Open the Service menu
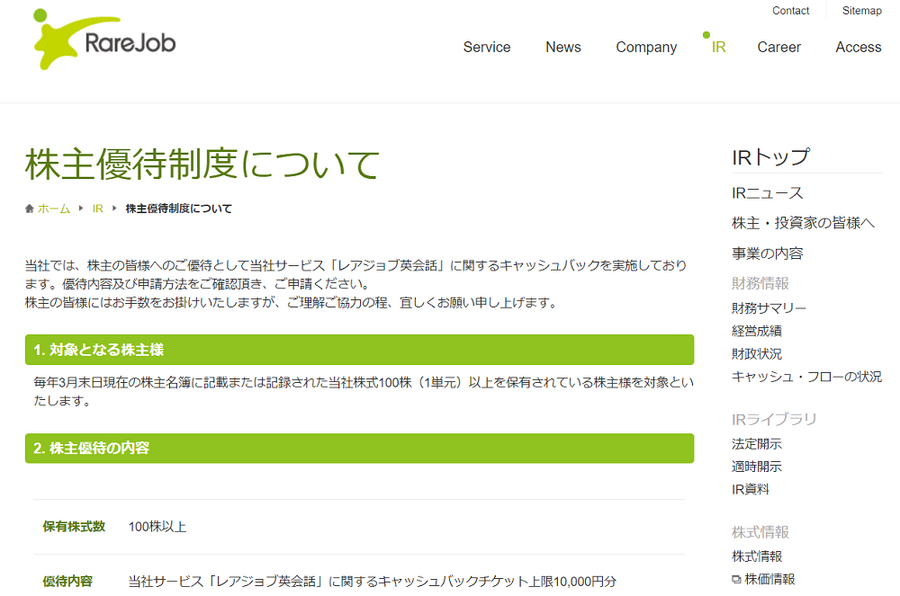The height and width of the screenshot is (596, 900). point(487,47)
